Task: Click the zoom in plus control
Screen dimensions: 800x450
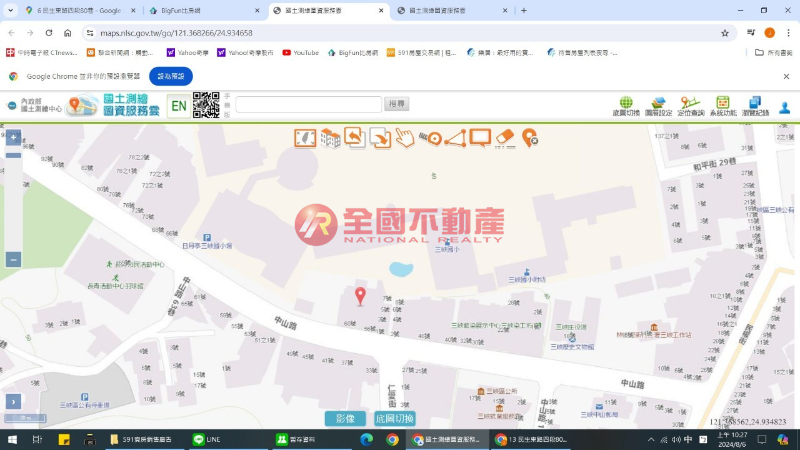Action: 13,138
